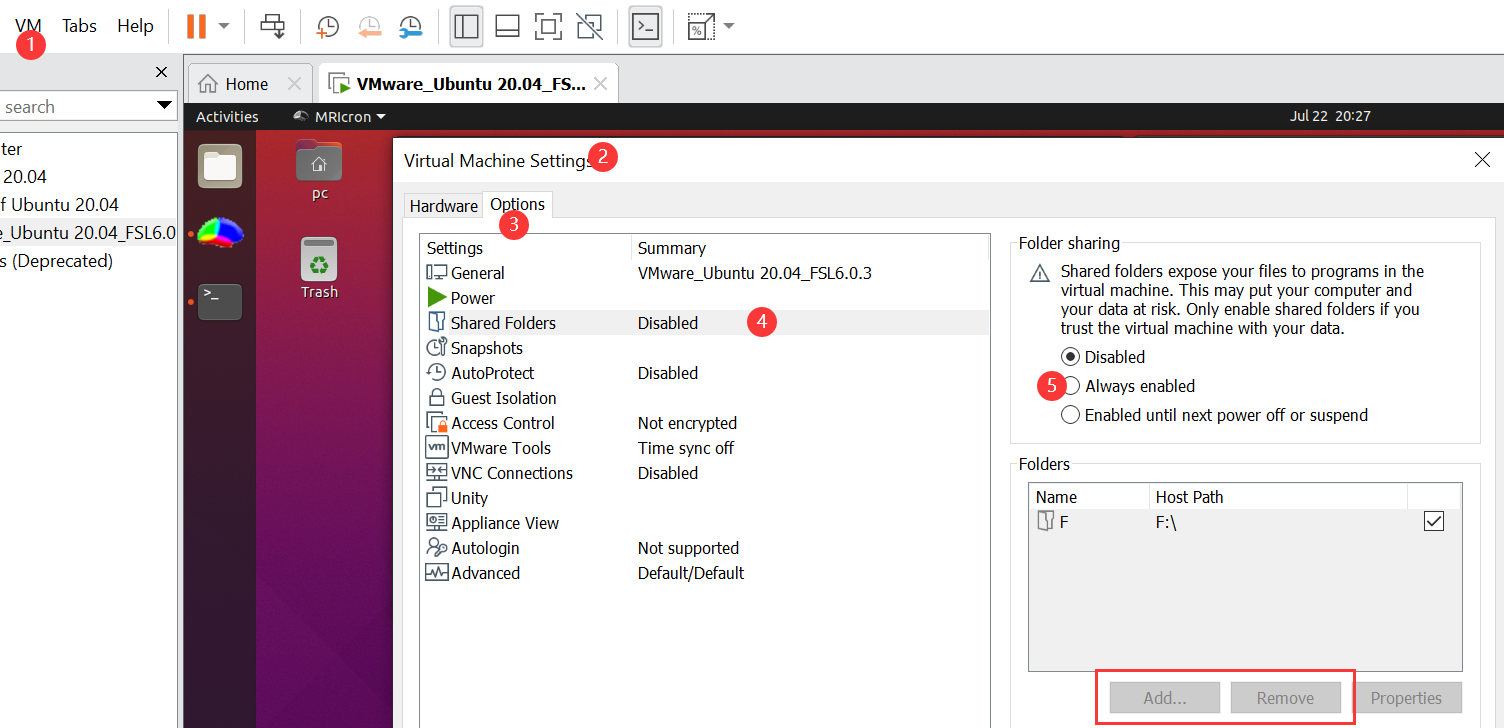
Task: Click the Remove button
Action: click(1286, 698)
